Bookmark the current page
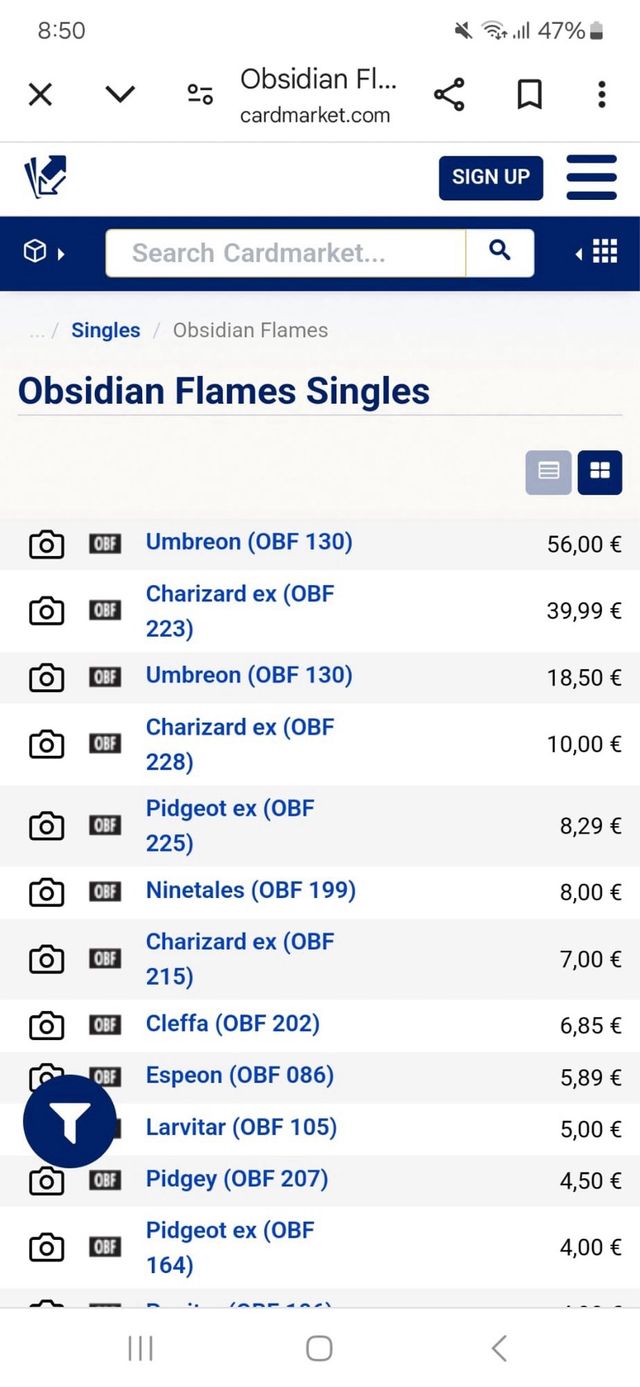Image resolution: width=640 pixels, height=1387 pixels. point(530,94)
